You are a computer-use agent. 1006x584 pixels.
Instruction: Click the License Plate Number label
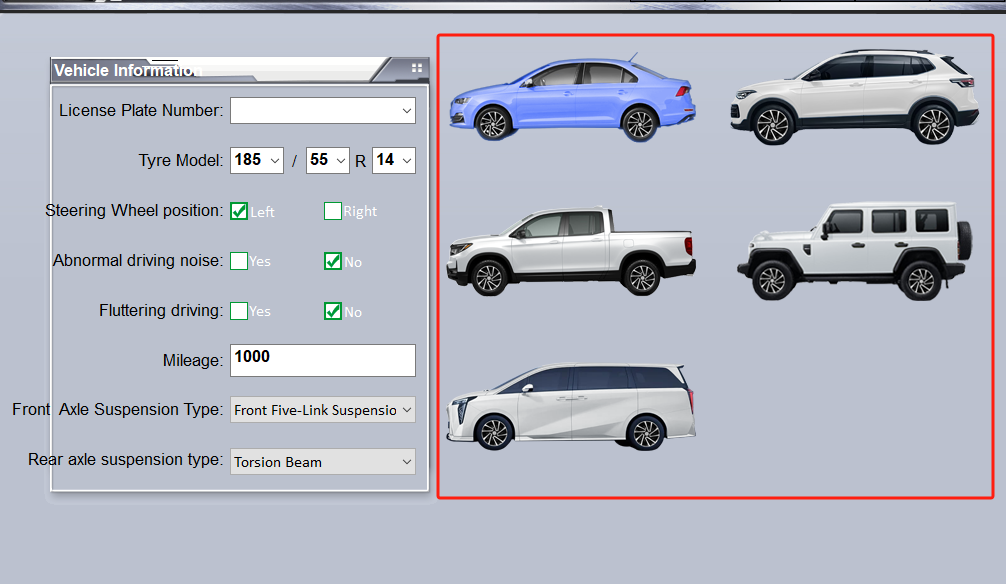coord(141,110)
